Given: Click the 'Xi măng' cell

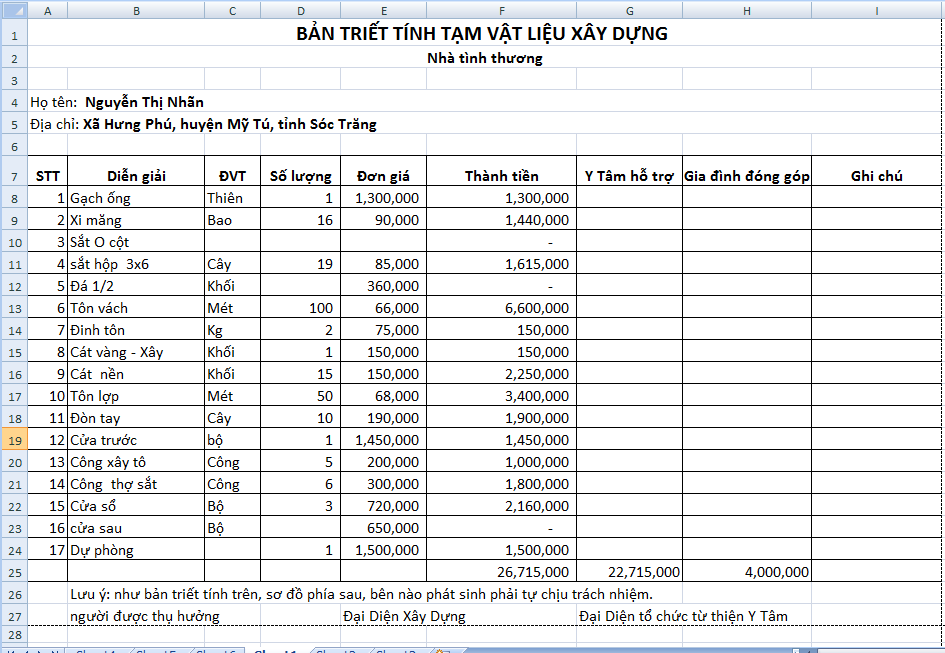Looking at the screenshot, I should [x=136, y=220].
